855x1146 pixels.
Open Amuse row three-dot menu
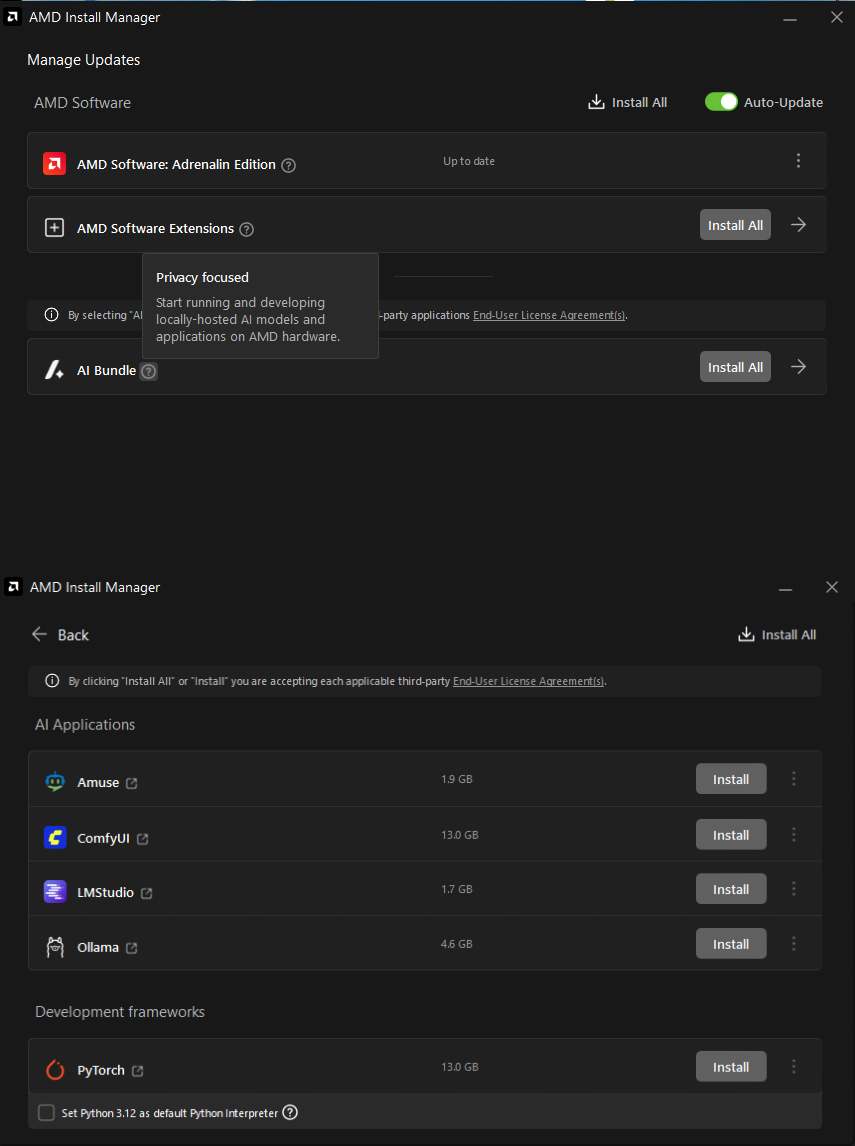(794, 778)
